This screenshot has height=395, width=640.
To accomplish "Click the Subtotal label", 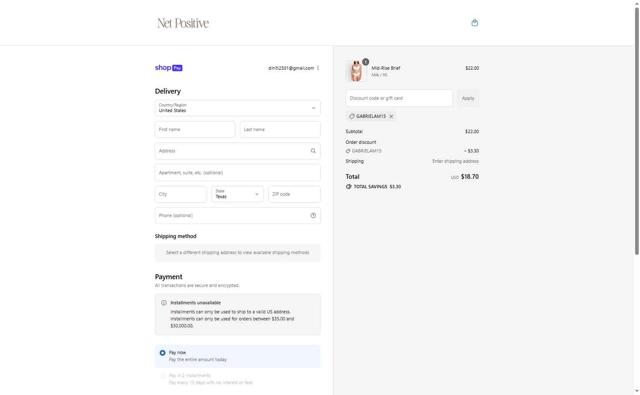I will pos(354,131).
